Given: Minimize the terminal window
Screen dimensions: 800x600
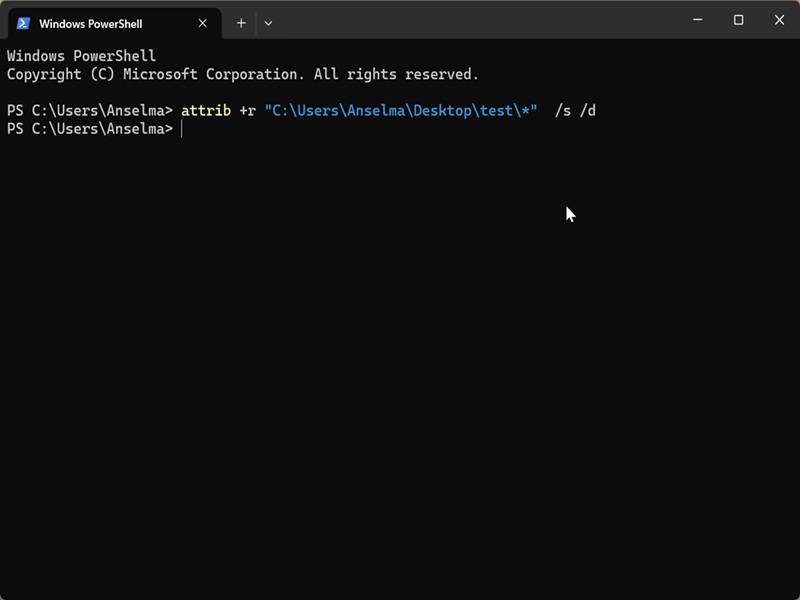Looking at the screenshot, I should point(697,20).
